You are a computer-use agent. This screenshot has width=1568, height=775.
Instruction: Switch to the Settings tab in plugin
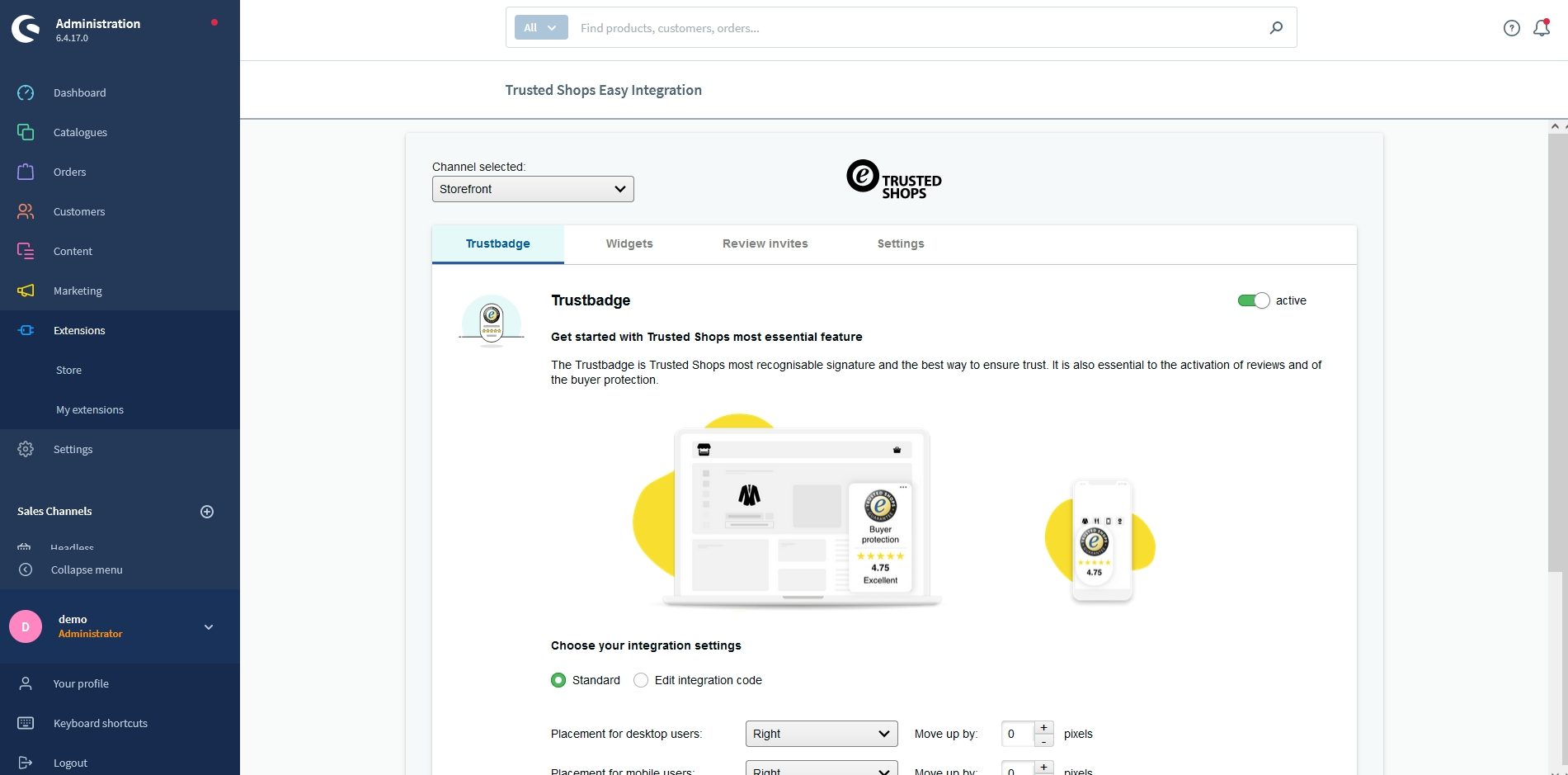click(901, 244)
